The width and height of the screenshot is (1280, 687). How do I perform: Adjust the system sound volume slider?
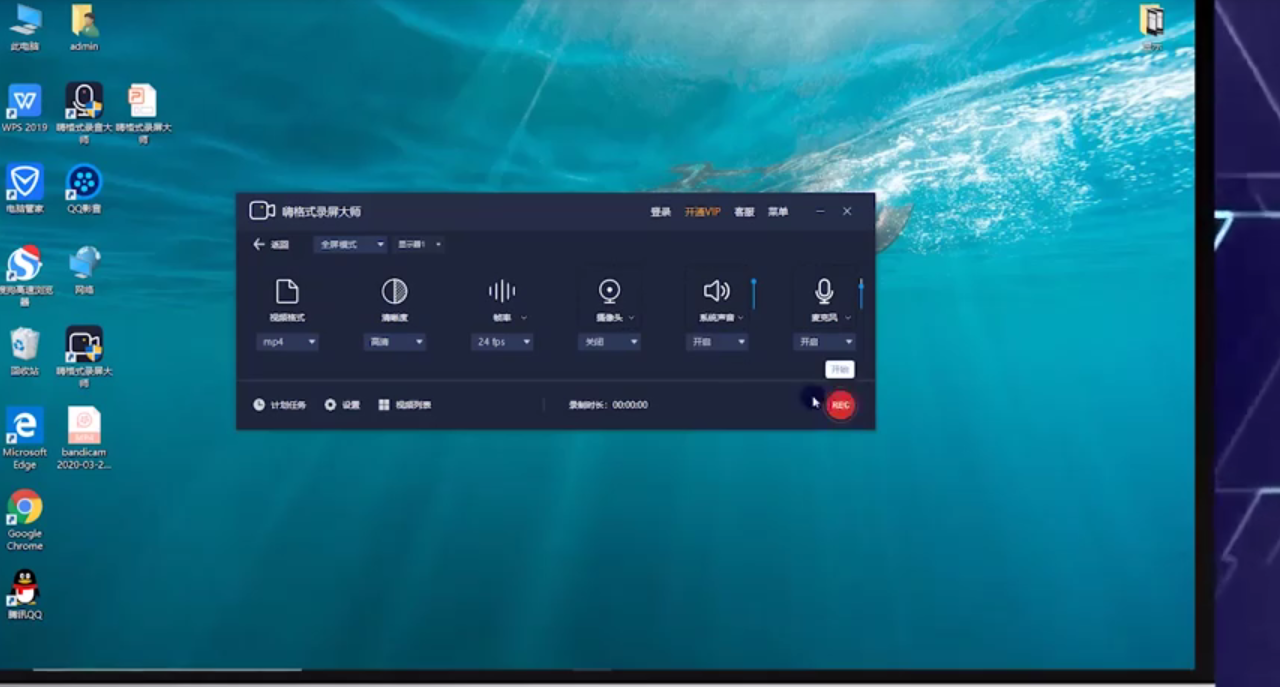(754, 294)
